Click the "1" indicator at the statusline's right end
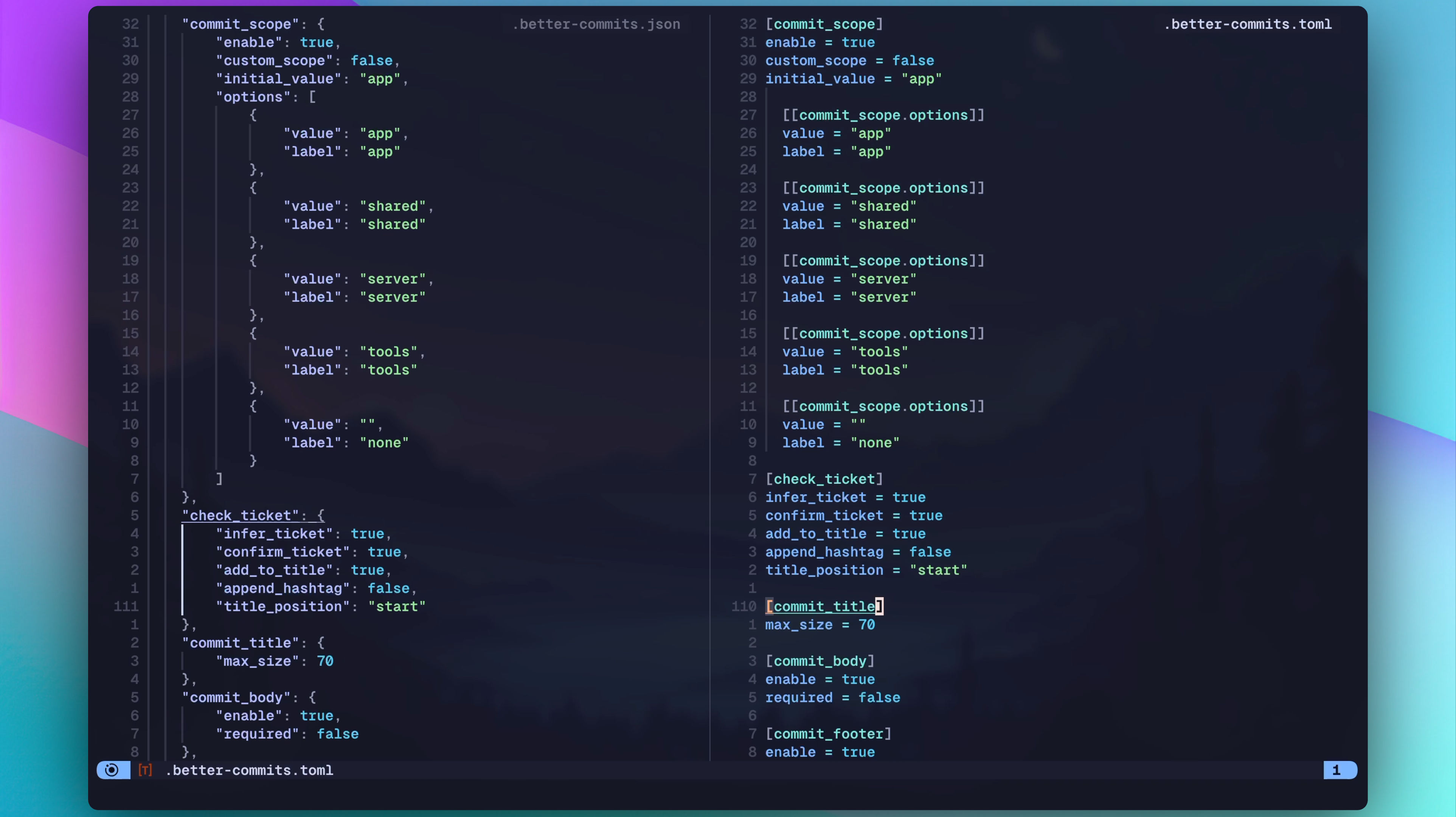1456x817 pixels. [1336, 770]
